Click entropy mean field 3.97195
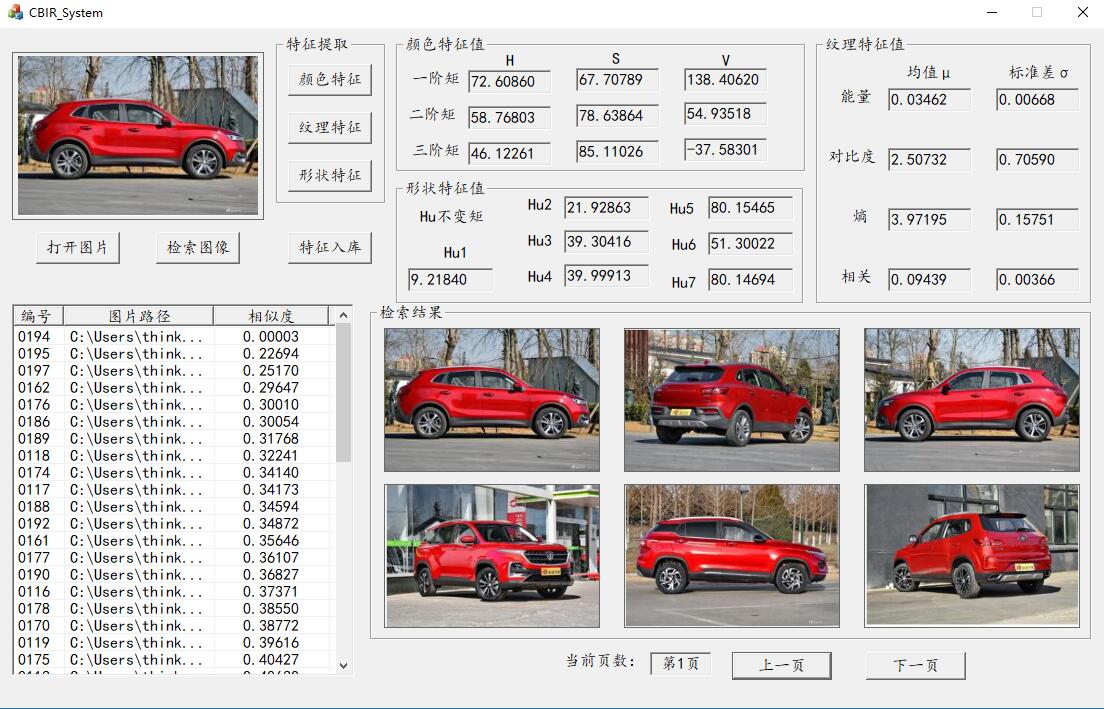 point(929,219)
